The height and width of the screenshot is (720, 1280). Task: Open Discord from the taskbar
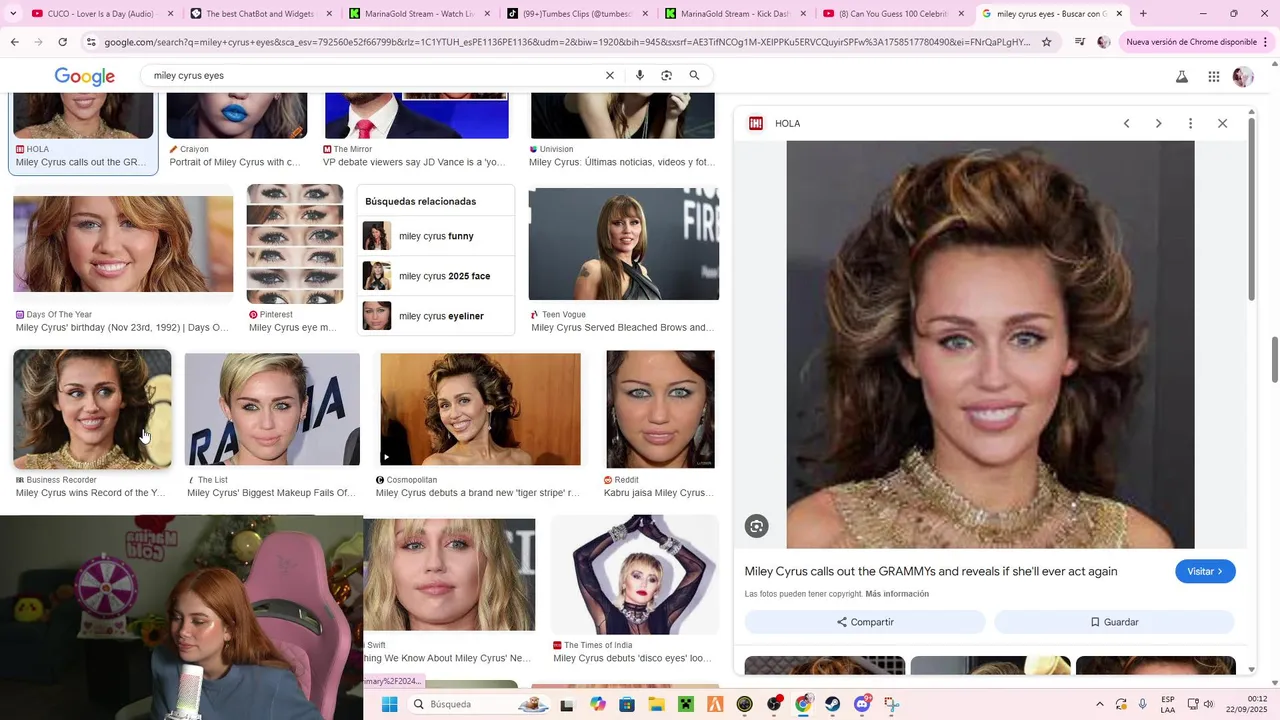click(862, 704)
